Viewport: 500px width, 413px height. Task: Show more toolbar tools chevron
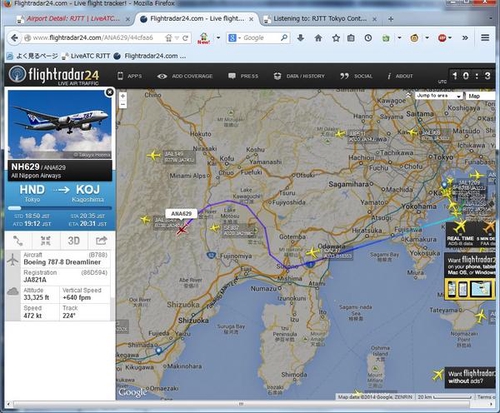[x=465, y=38]
